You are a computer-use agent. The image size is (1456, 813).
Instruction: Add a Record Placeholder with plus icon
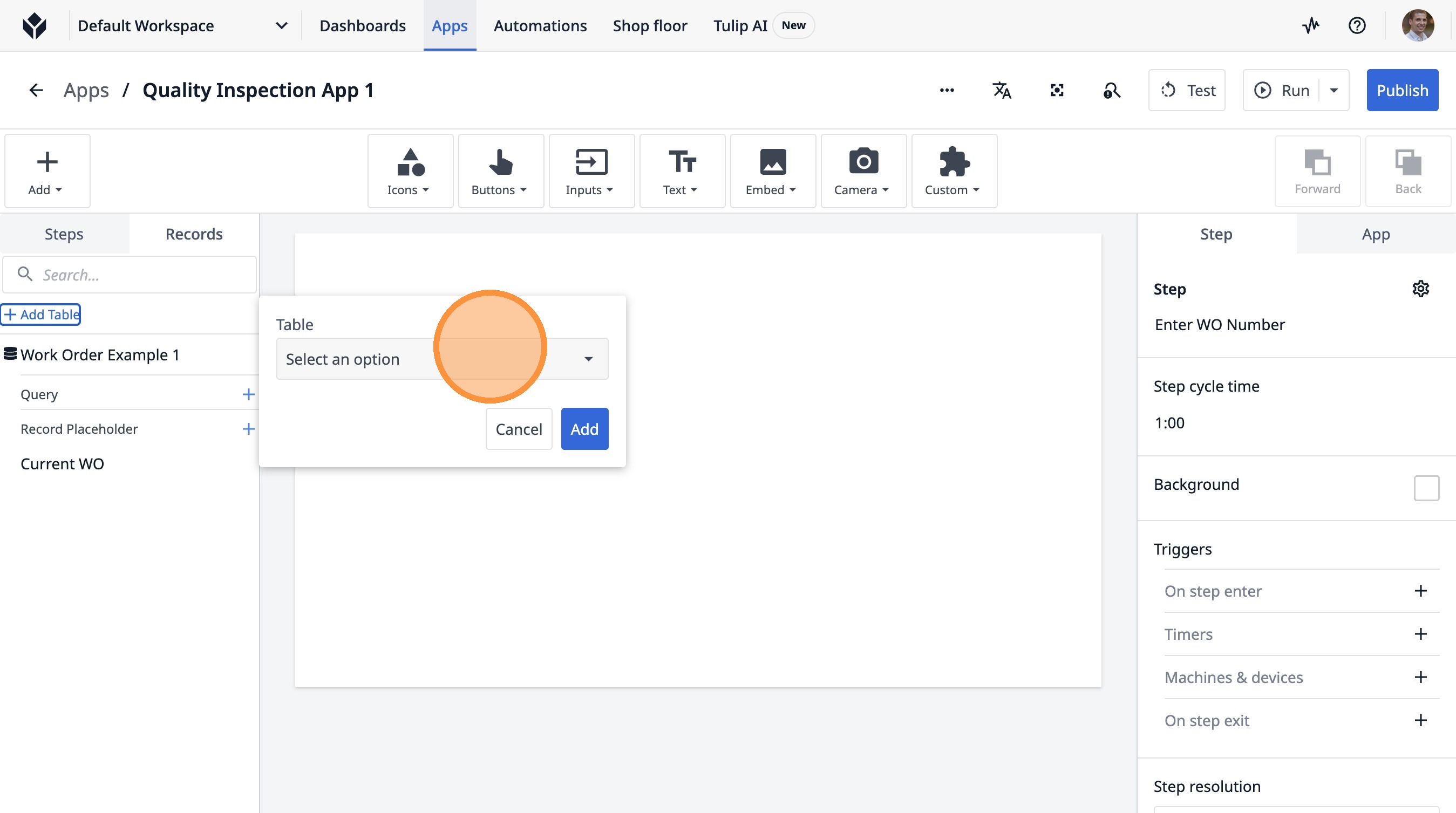click(248, 429)
